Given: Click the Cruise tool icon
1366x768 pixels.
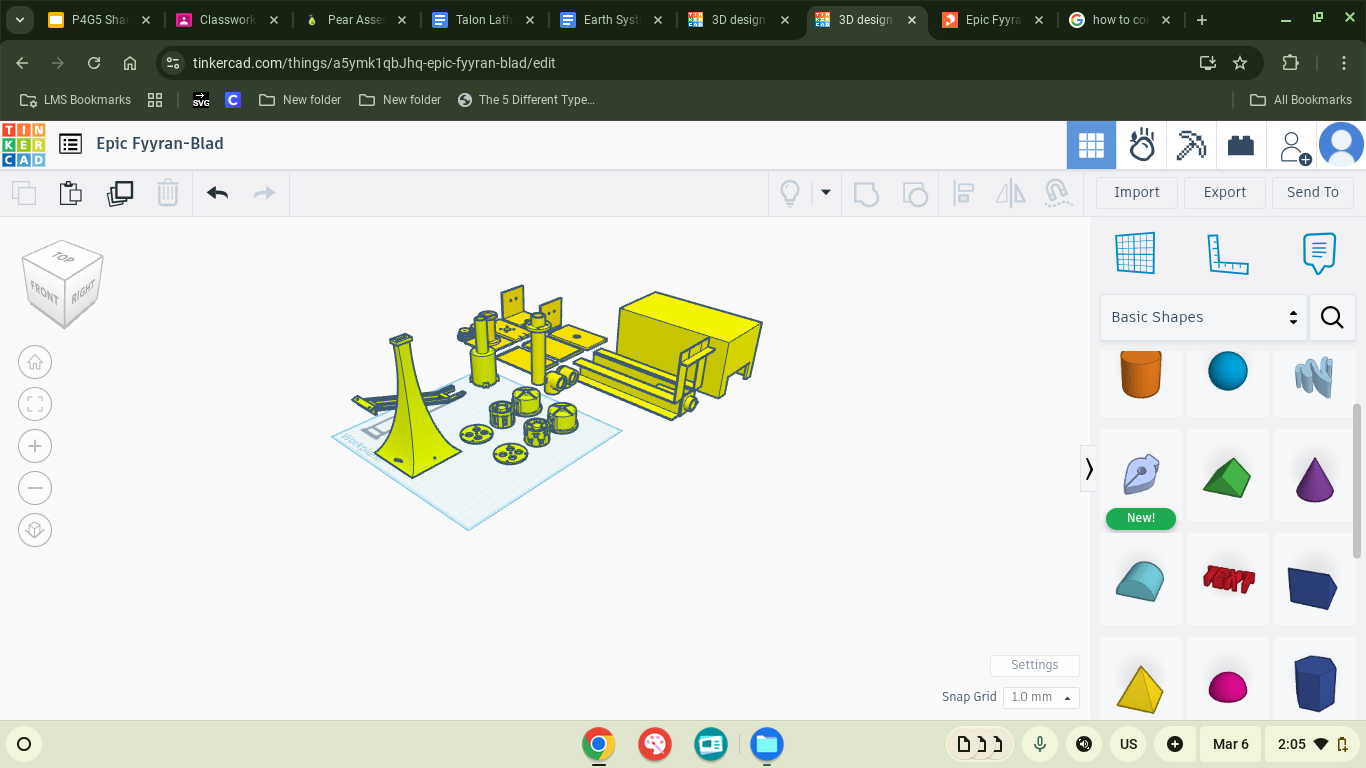Looking at the screenshot, I should [x=1058, y=193].
